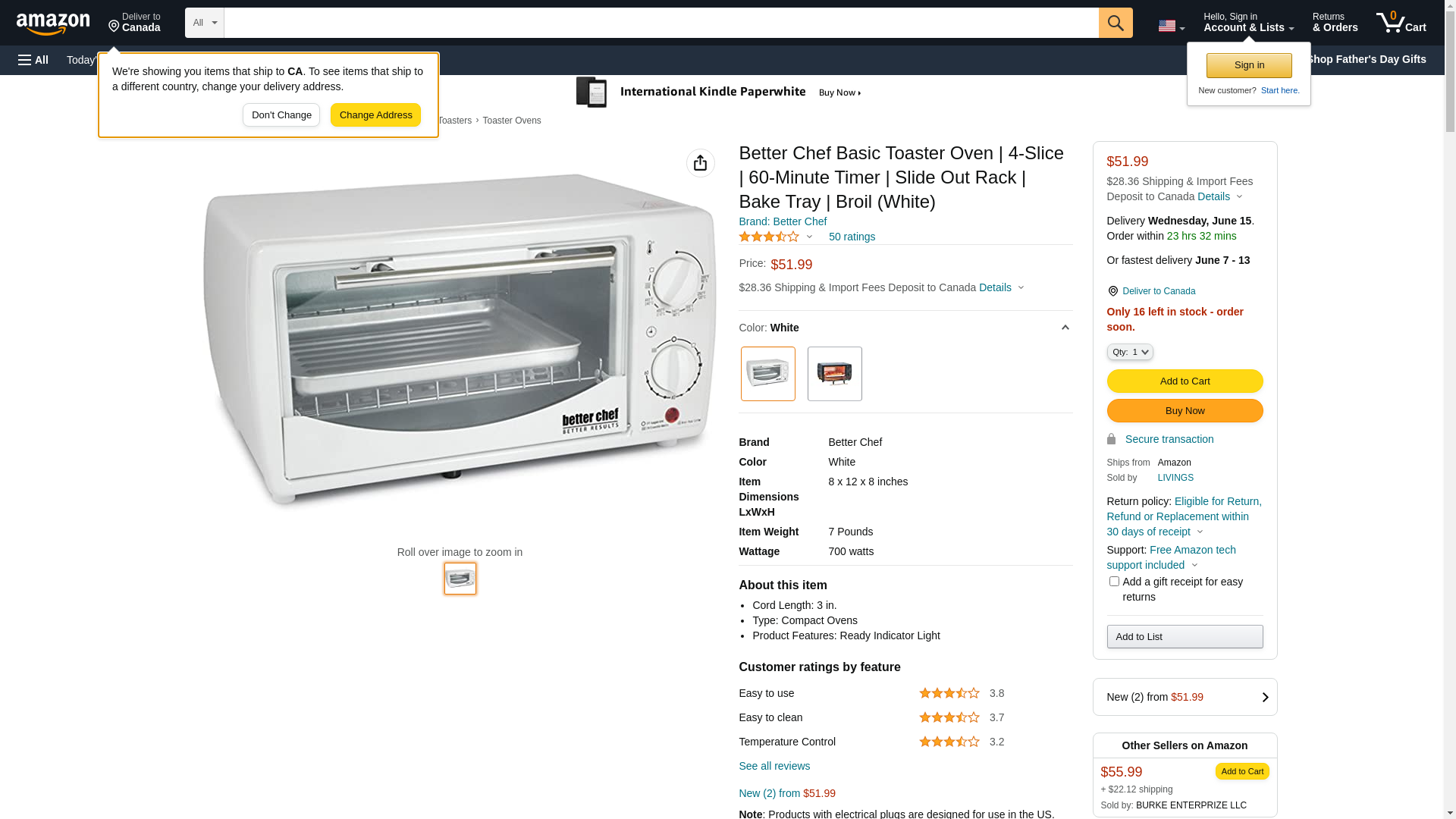Click the Amazon logo
This screenshot has height=819, width=1456.
coord(53,24)
